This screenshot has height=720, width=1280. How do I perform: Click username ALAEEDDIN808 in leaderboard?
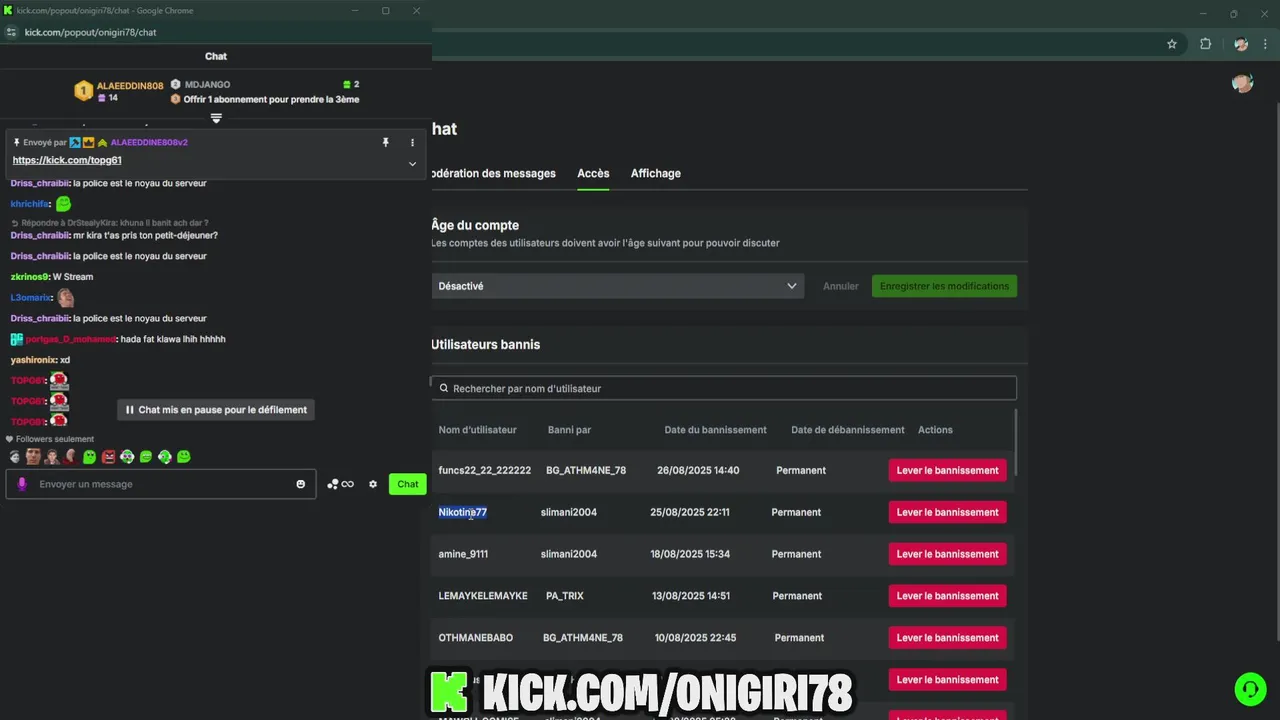pyautogui.click(x=130, y=86)
